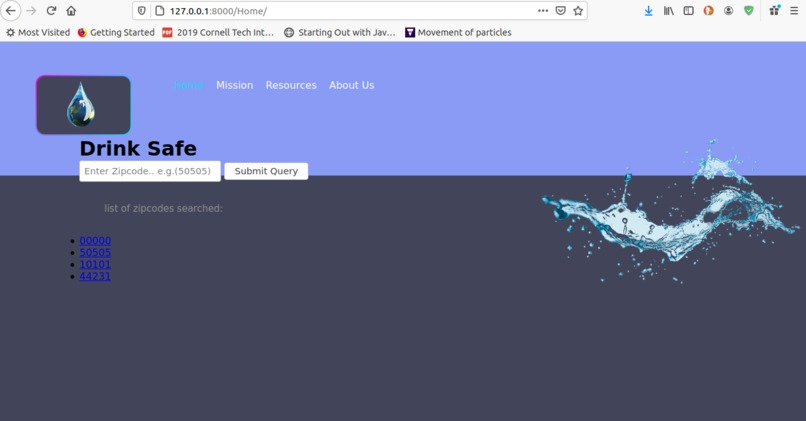Open the Library bookshelf icon
Image resolution: width=806 pixels, height=421 pixels.
click(668, 11)
